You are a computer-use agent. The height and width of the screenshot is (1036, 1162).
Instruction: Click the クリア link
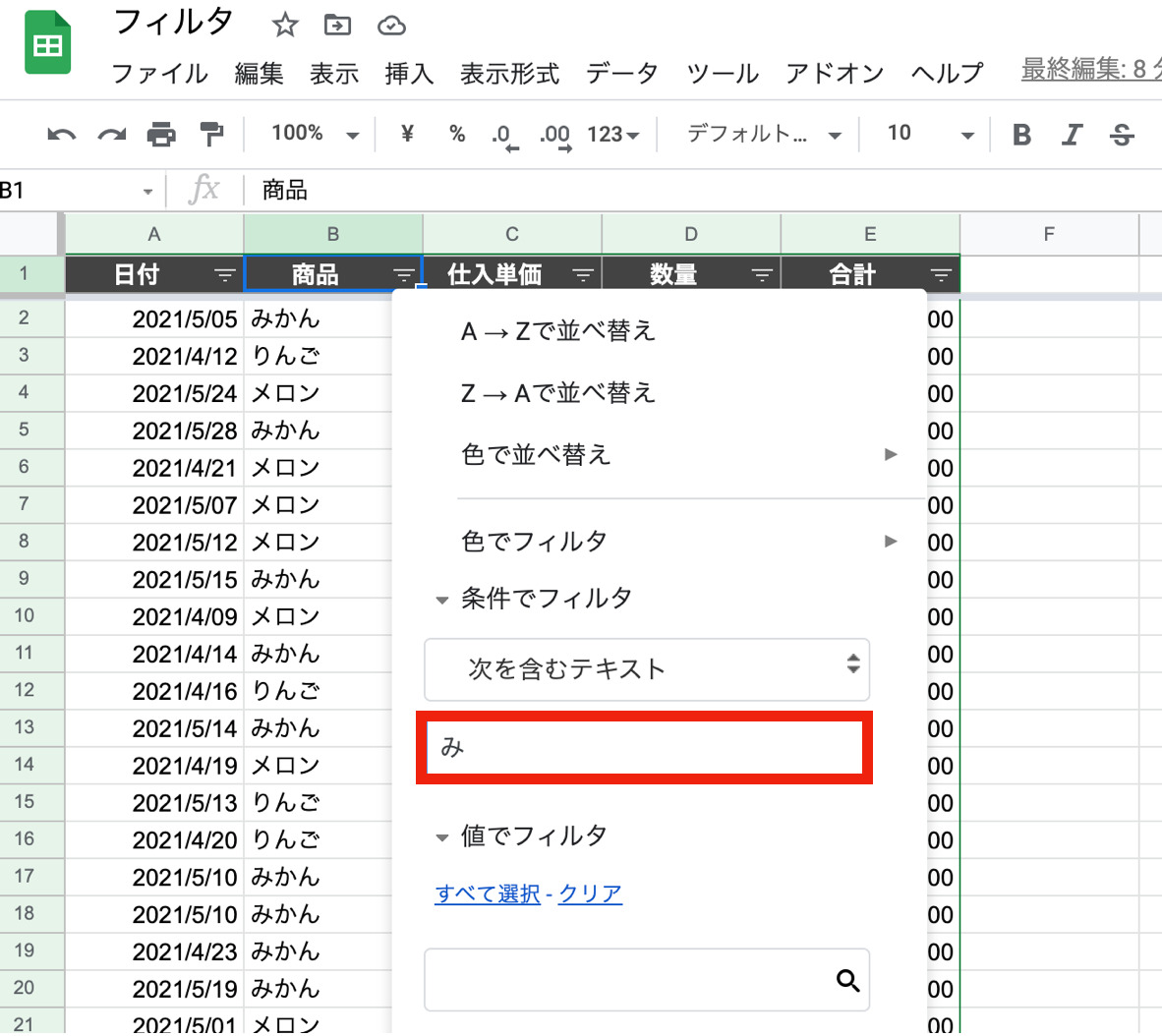click(x=590, y=893)
